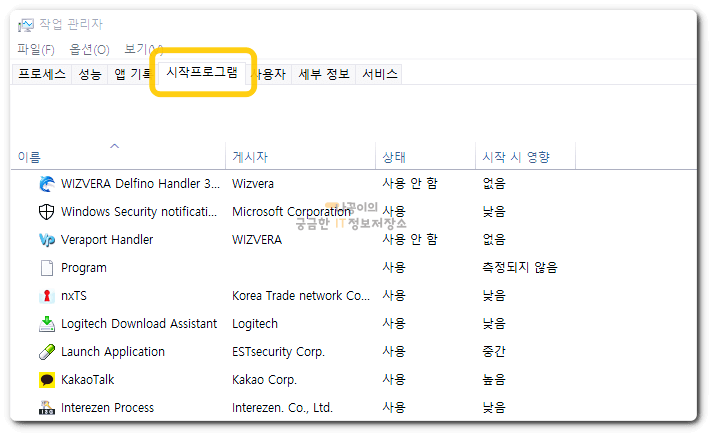711x435 pixels.
Task: Switch to the 성능 tab
Action: click(90, 74)
